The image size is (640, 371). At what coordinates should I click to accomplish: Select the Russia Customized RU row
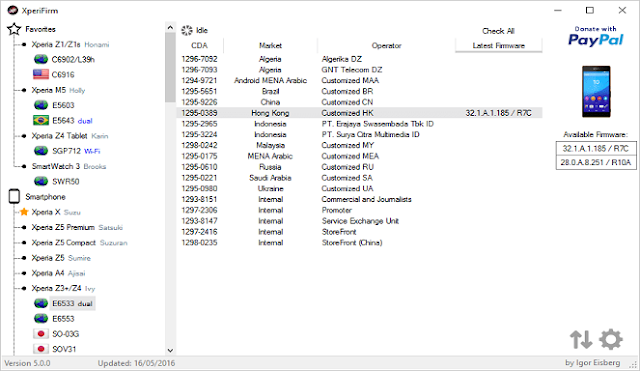click(x=359, y=167)
